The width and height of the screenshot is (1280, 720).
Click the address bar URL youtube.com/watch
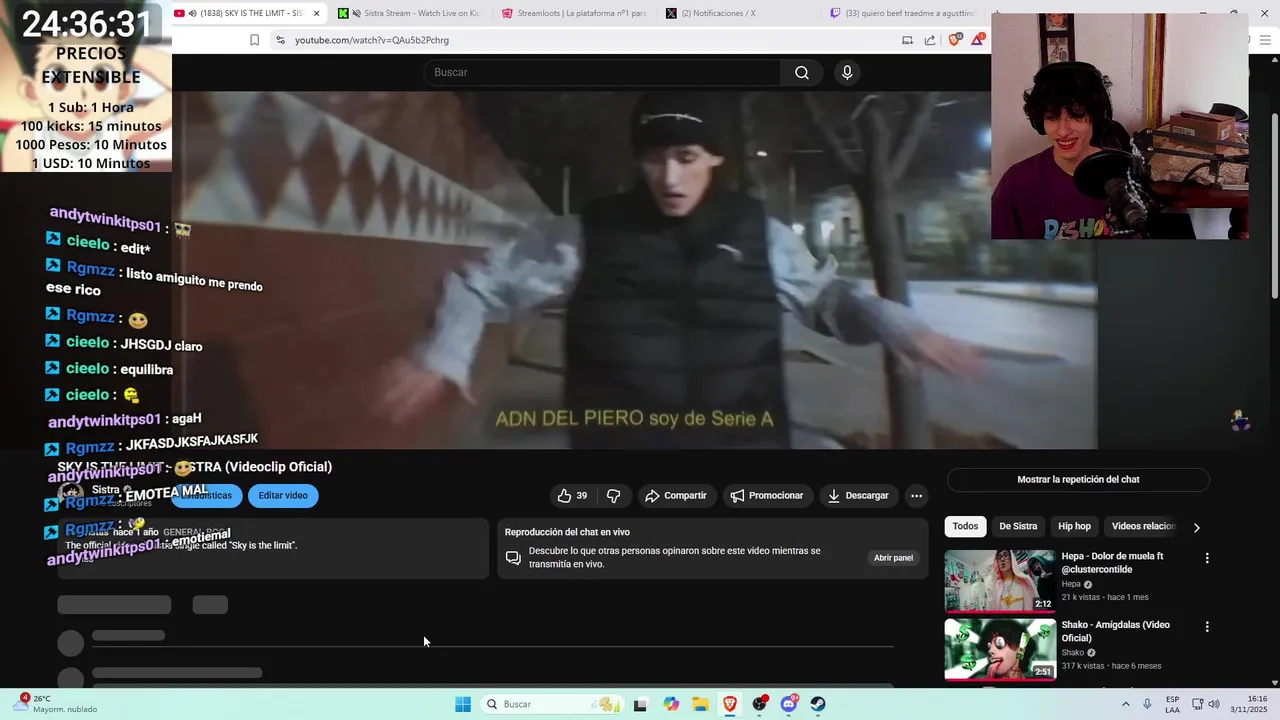coord(372,40)
